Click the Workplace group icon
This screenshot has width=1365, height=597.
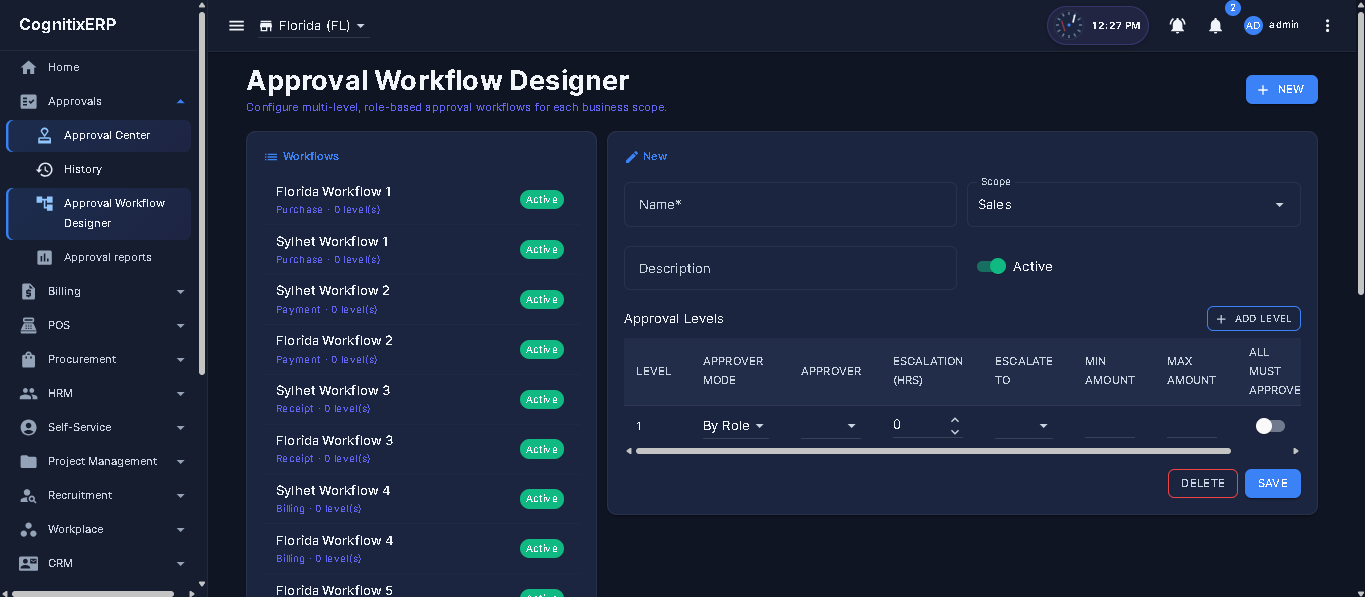click(29, 529)
